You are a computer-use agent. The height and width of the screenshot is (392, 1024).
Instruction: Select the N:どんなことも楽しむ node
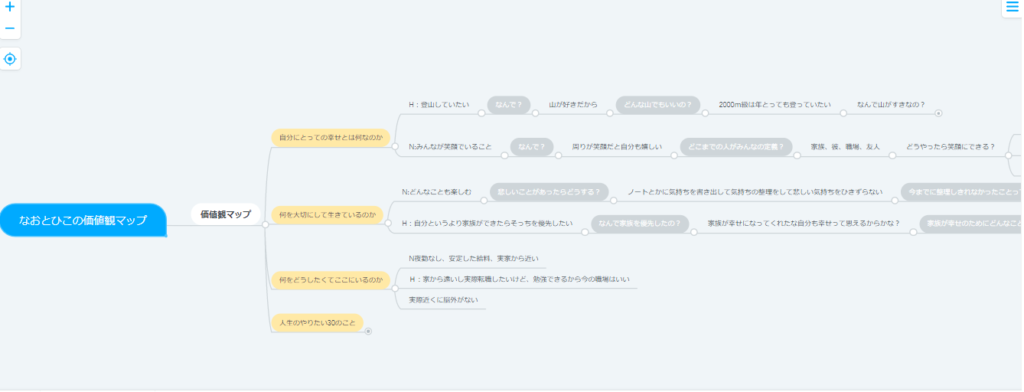tap(436, 191)
